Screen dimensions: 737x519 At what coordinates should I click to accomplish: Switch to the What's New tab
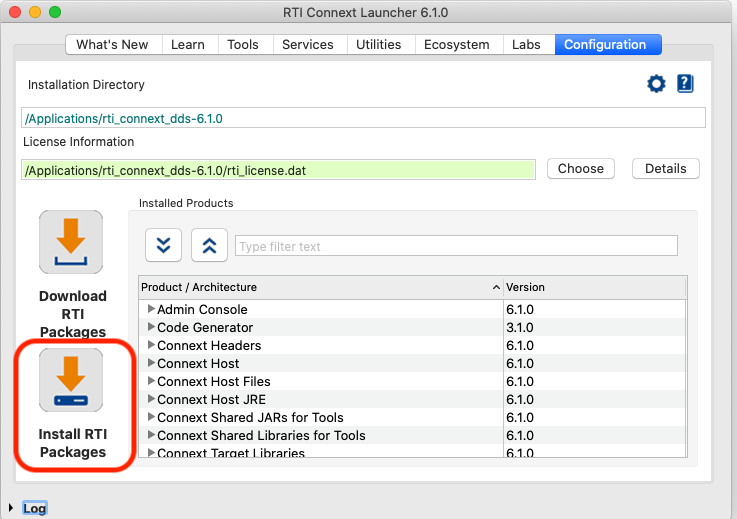112,45
